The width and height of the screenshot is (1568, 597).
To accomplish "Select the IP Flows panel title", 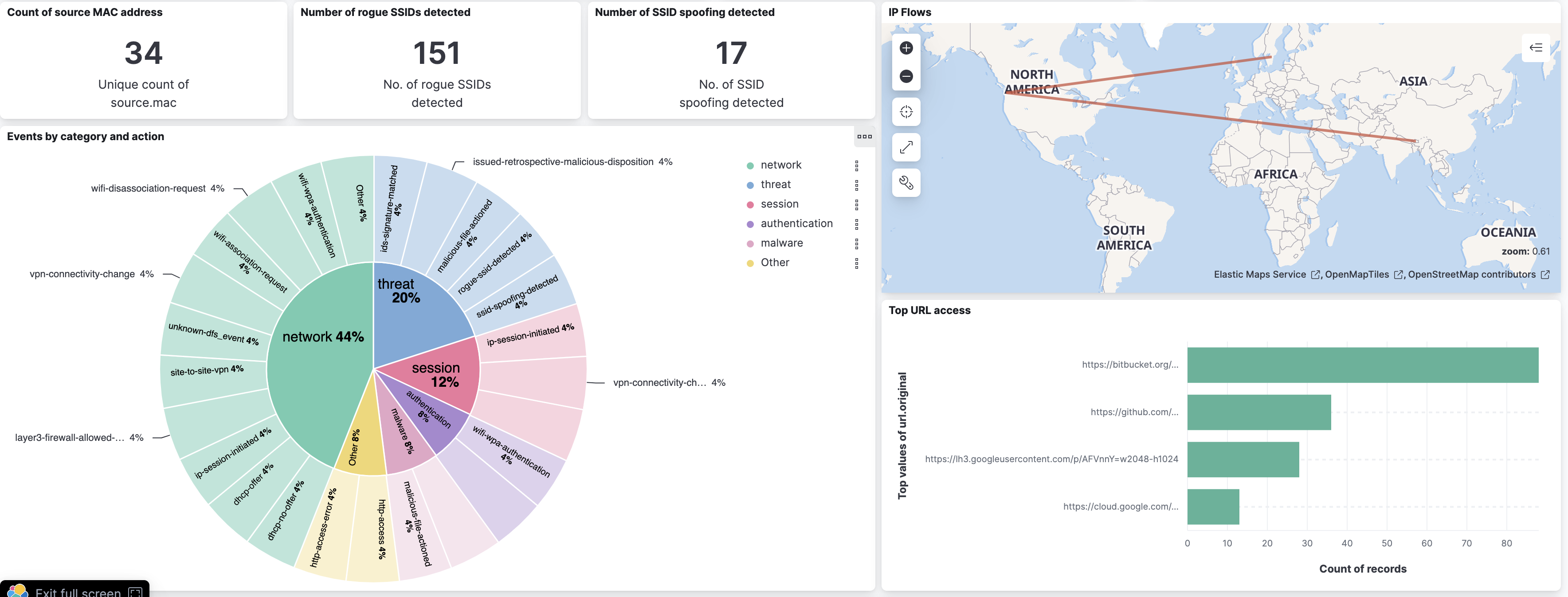I will pyautogui.click(x=910, y=12).
